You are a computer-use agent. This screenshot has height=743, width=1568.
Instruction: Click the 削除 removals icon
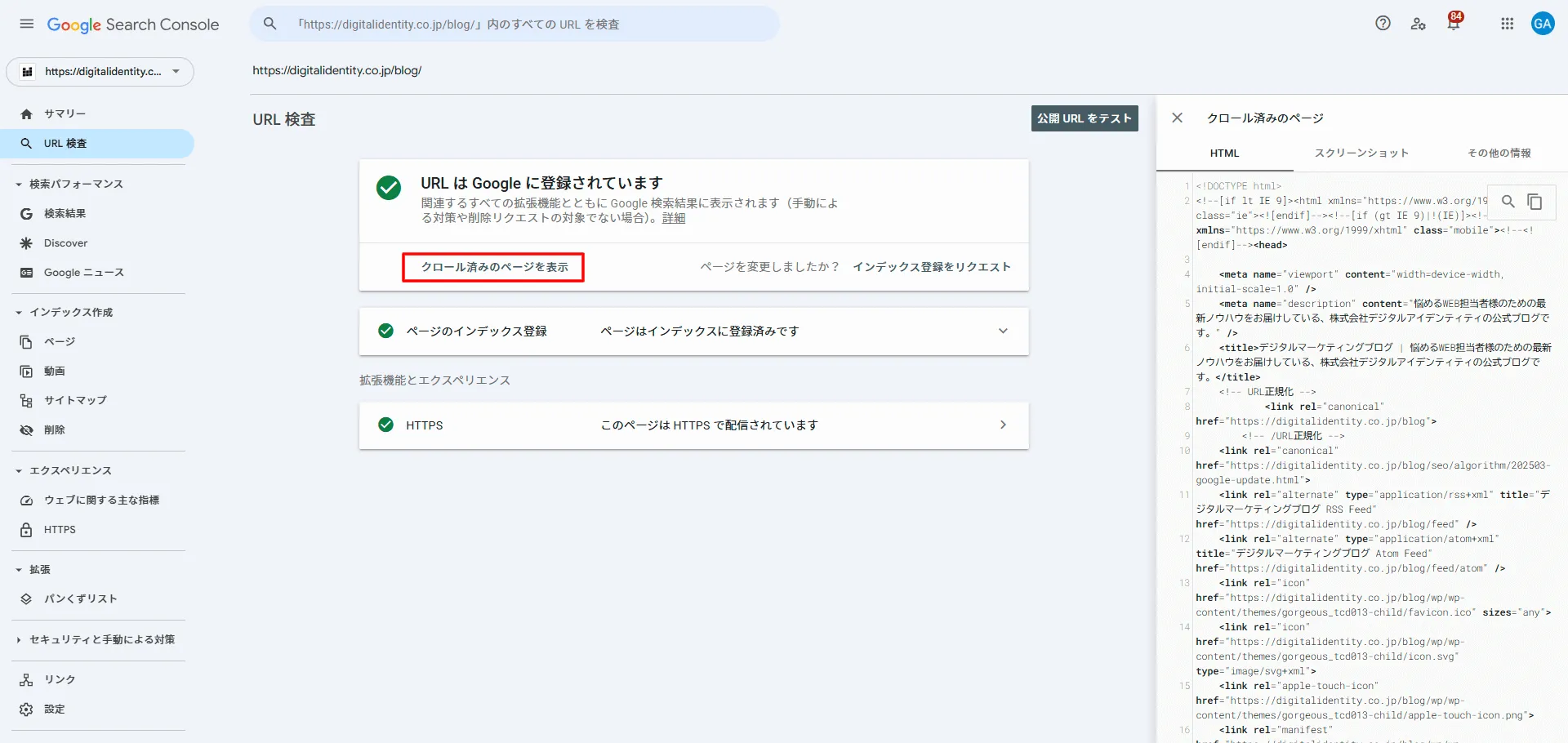[27, 429]
